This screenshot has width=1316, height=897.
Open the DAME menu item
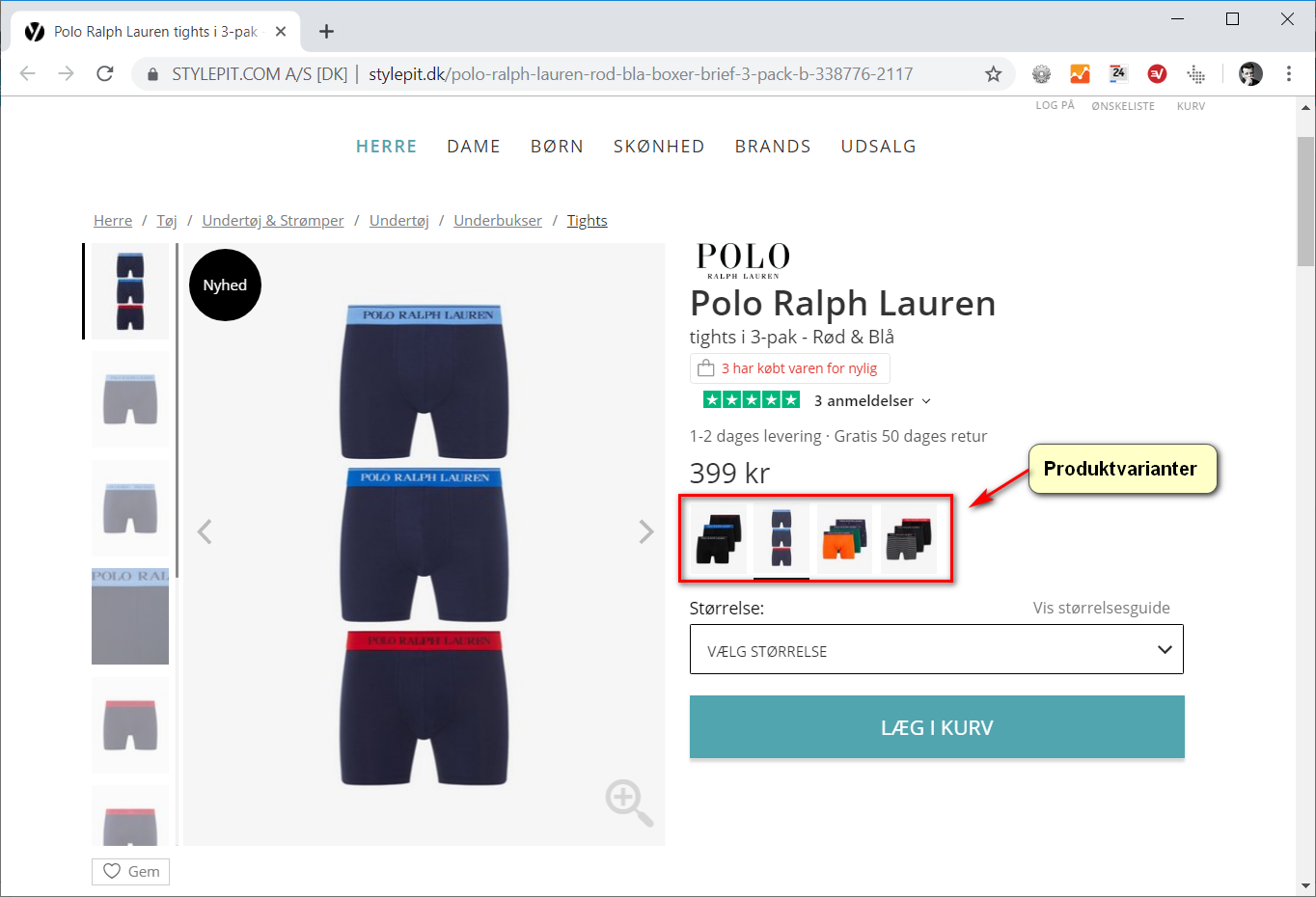pyautogui.click(x=474, y=147)
